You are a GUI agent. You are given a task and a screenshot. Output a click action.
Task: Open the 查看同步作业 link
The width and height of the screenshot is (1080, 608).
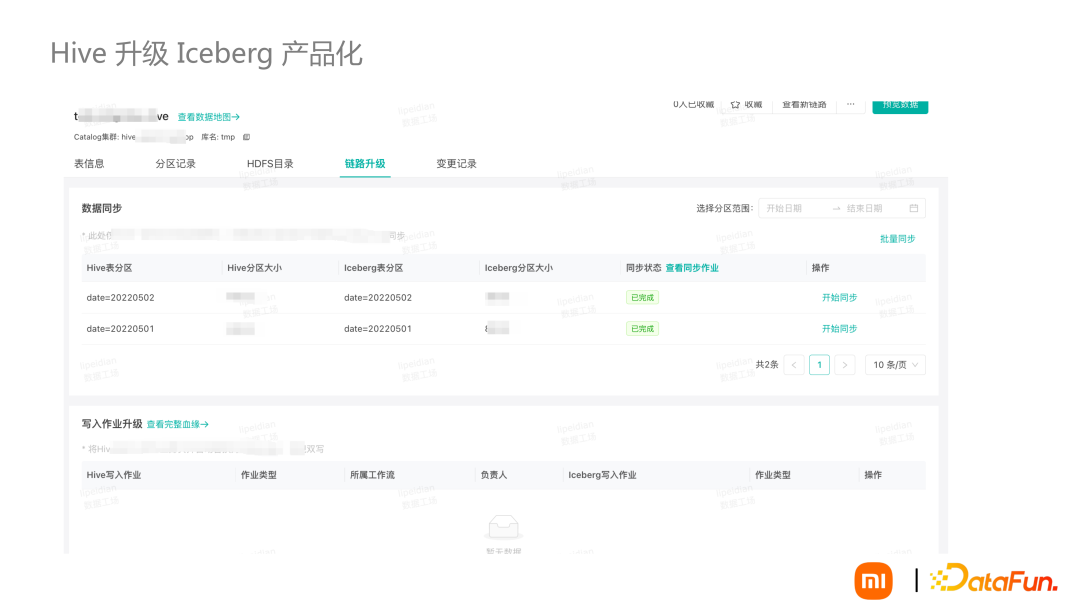(x=692, y=268)
